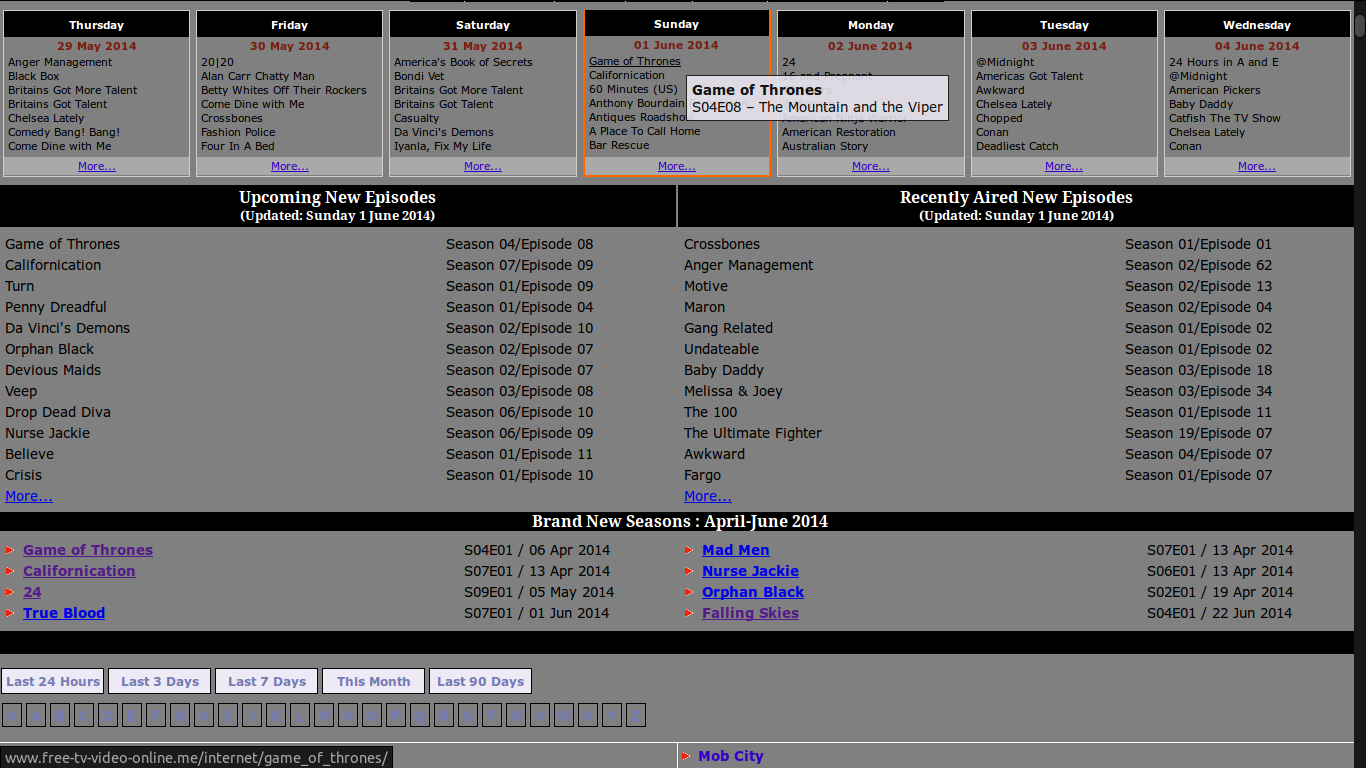
Task: Open Game of Thrones in Sunday's schedule
Action: [x=634, y=61]
